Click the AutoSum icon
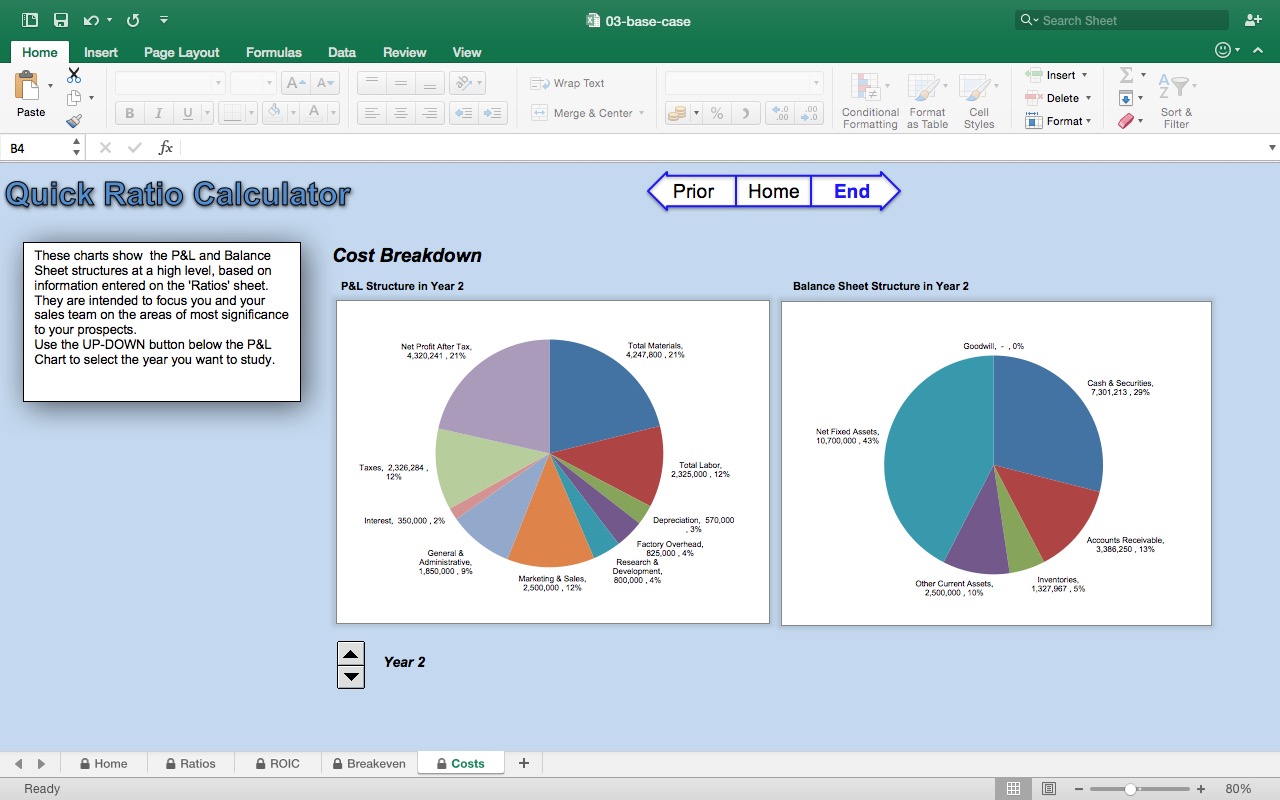 point(1128,74)
